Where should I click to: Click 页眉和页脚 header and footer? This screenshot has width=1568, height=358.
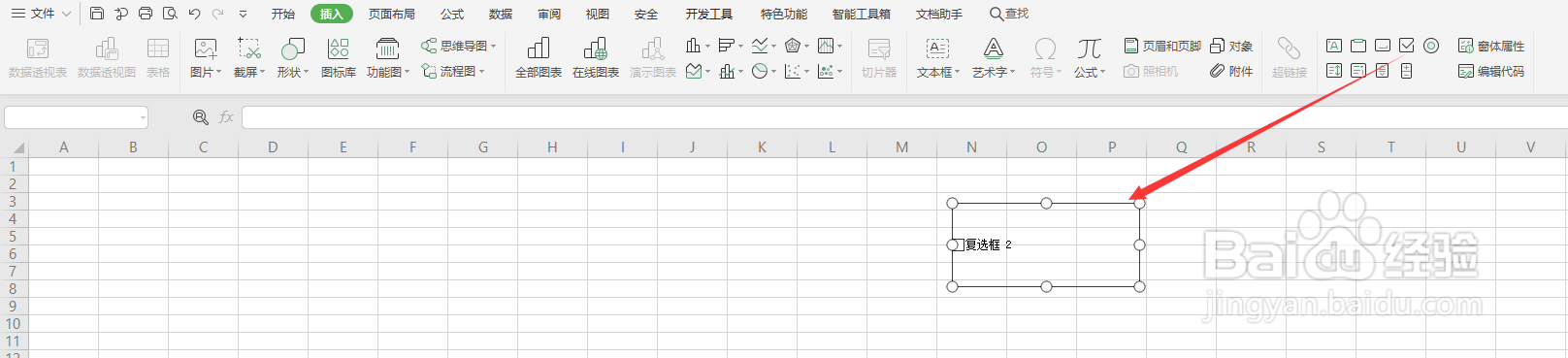[1162, 46]
